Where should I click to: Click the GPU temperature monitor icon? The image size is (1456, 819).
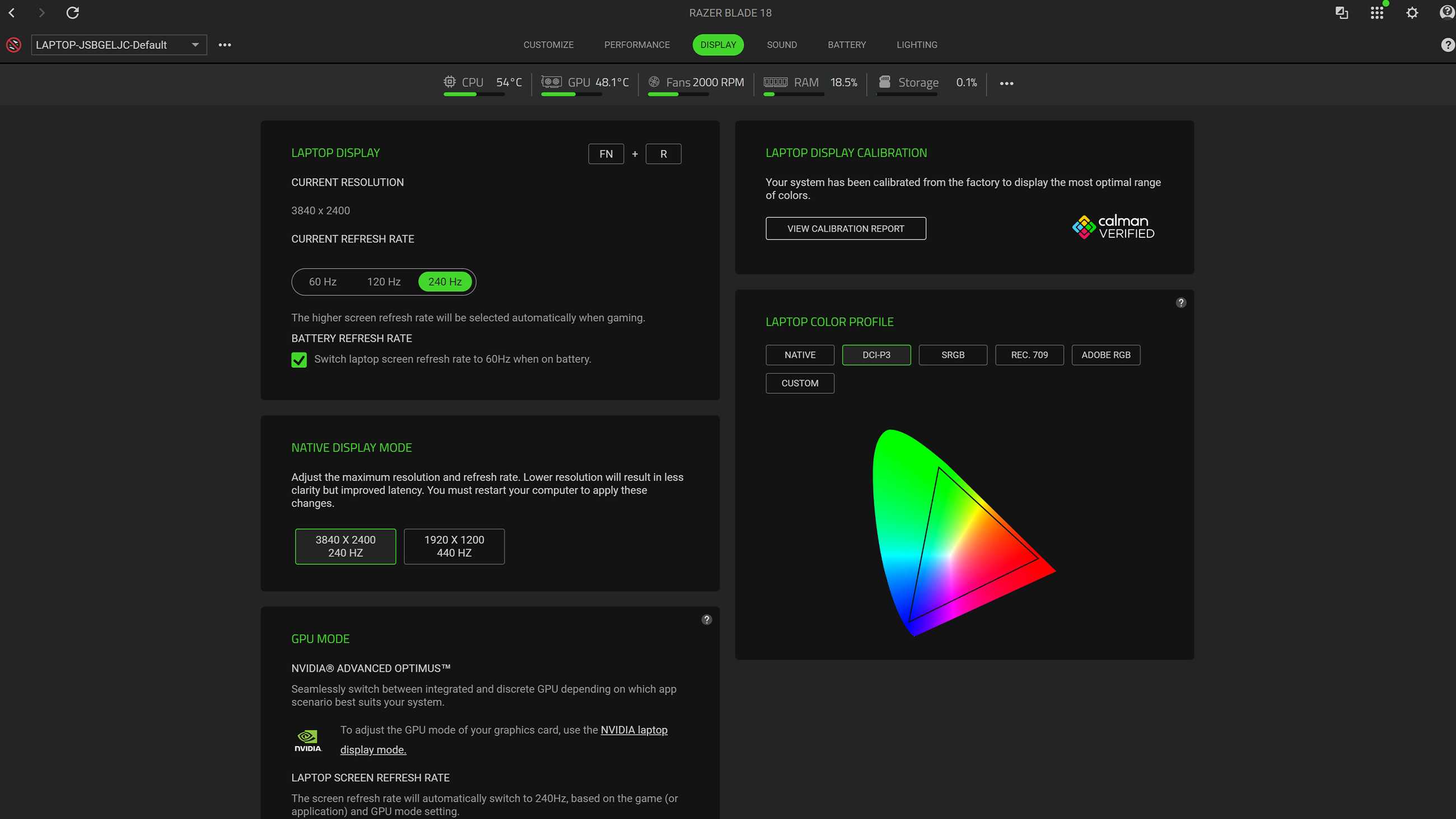[550, 81]
